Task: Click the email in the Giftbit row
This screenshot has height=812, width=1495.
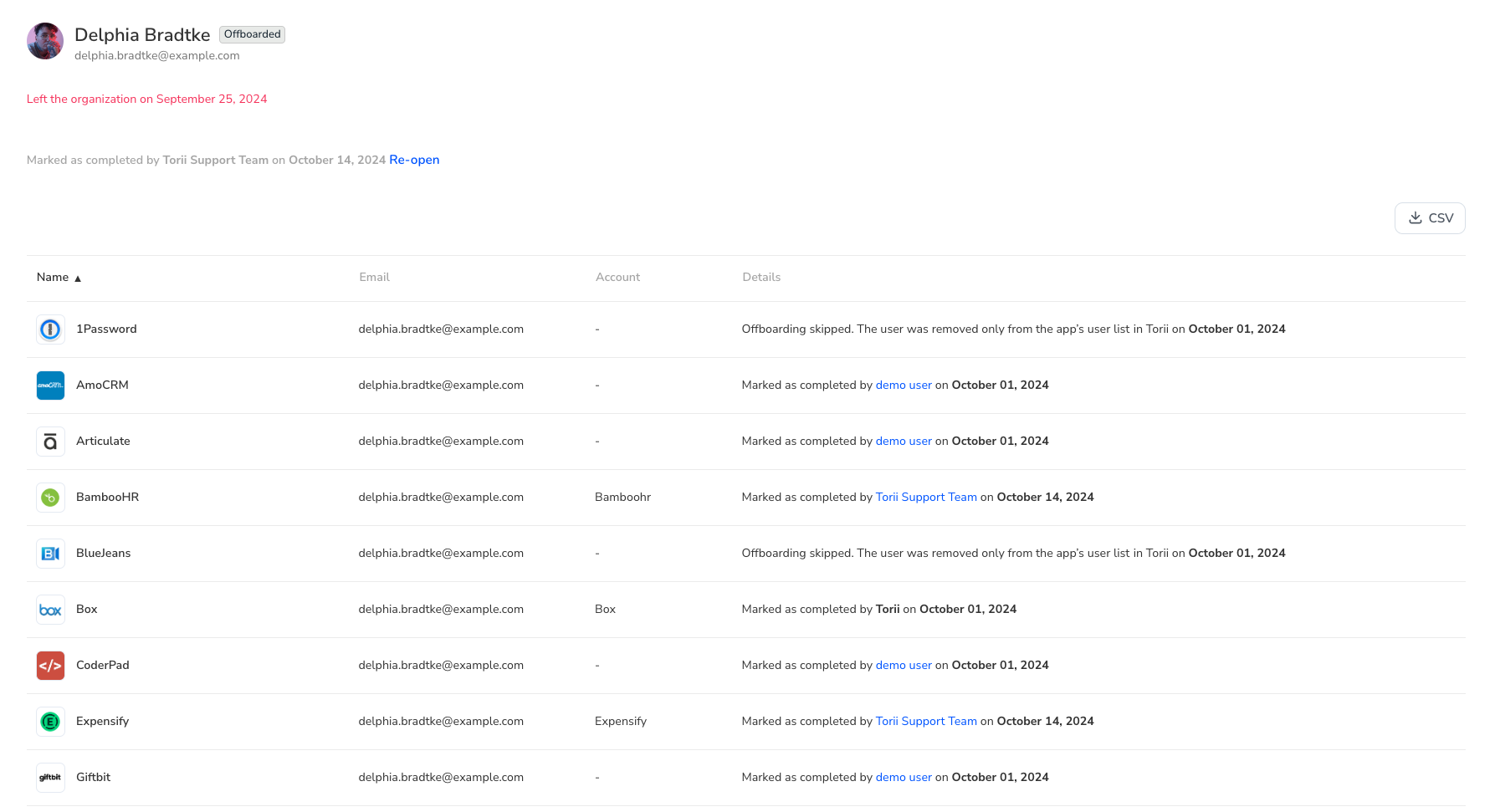Action: pyautogui.click(x=441, y=778)
